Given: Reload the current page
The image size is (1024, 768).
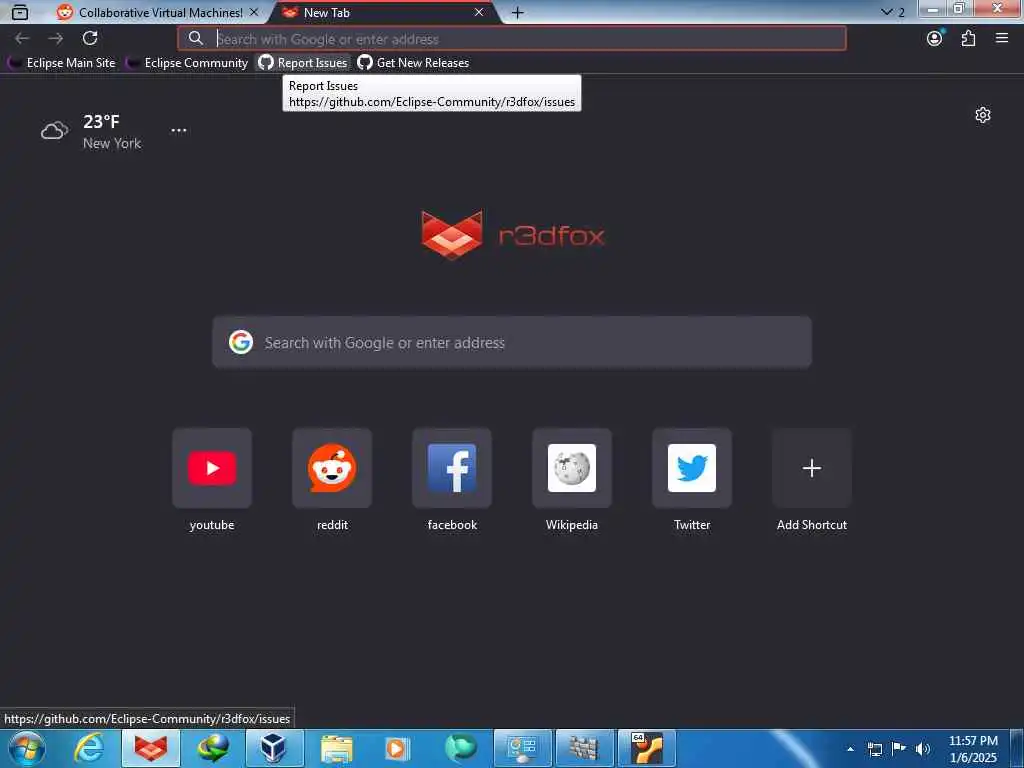Looking at the screenshot, I should point(90,39).
